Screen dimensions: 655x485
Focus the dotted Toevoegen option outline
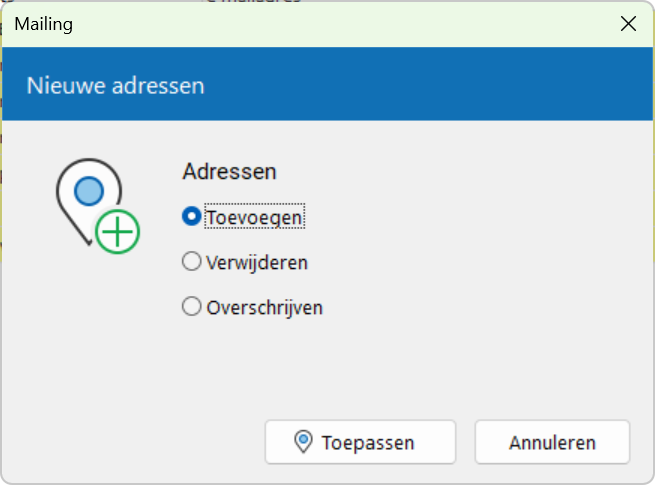[254, 216]
